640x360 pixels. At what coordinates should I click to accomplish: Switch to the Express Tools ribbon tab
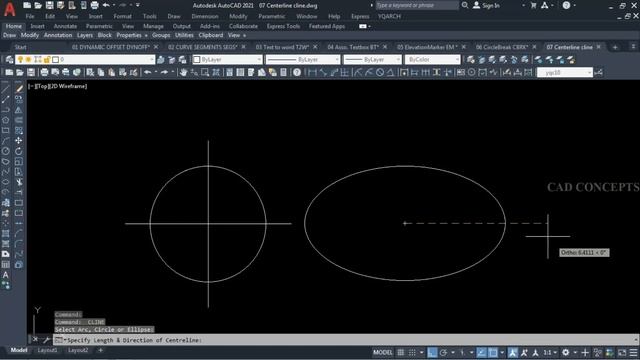click(x=283, y=26)
